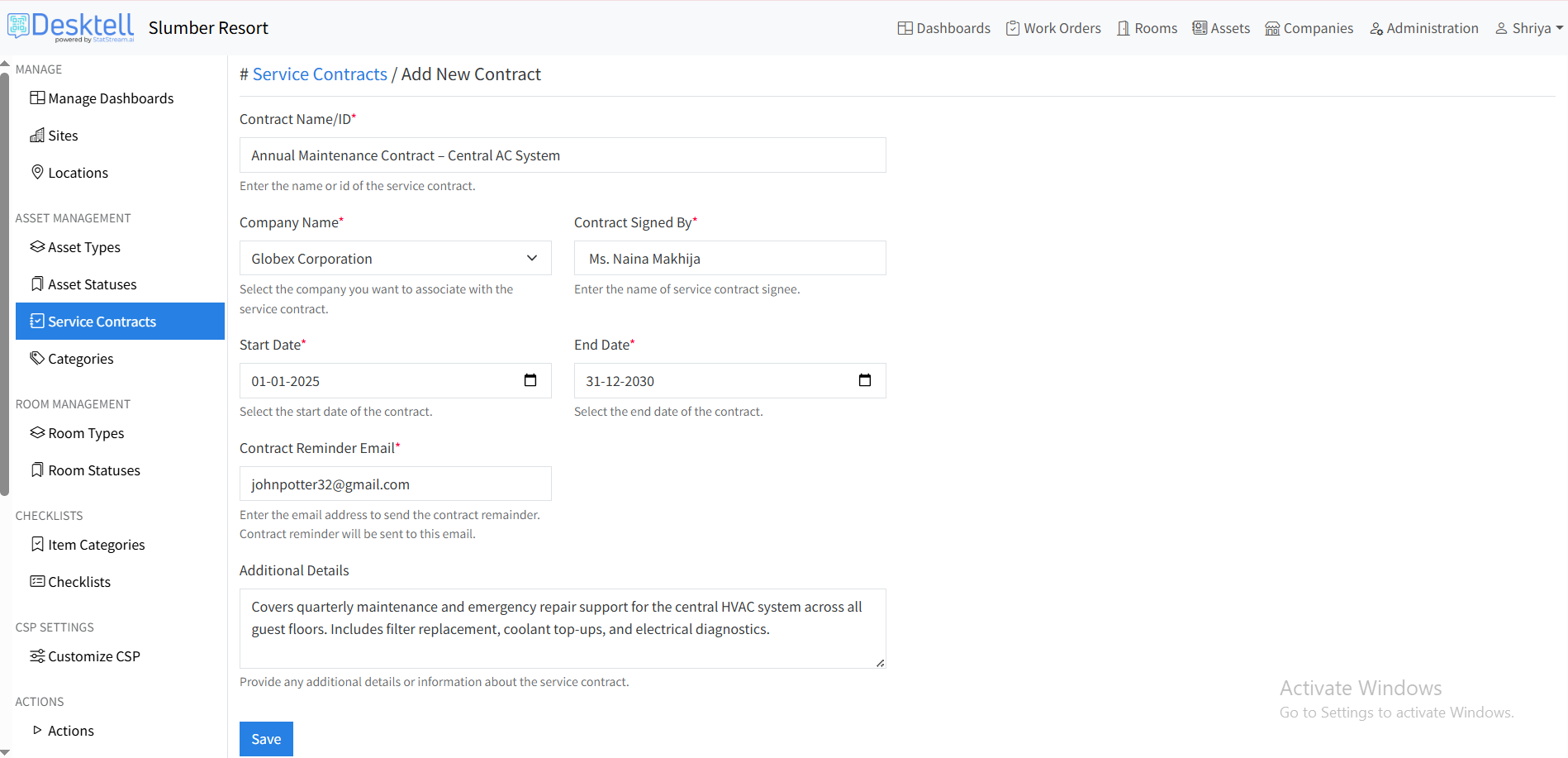Click the Assets icon in the top bar
The image size is (1568, 758).
1199,27
